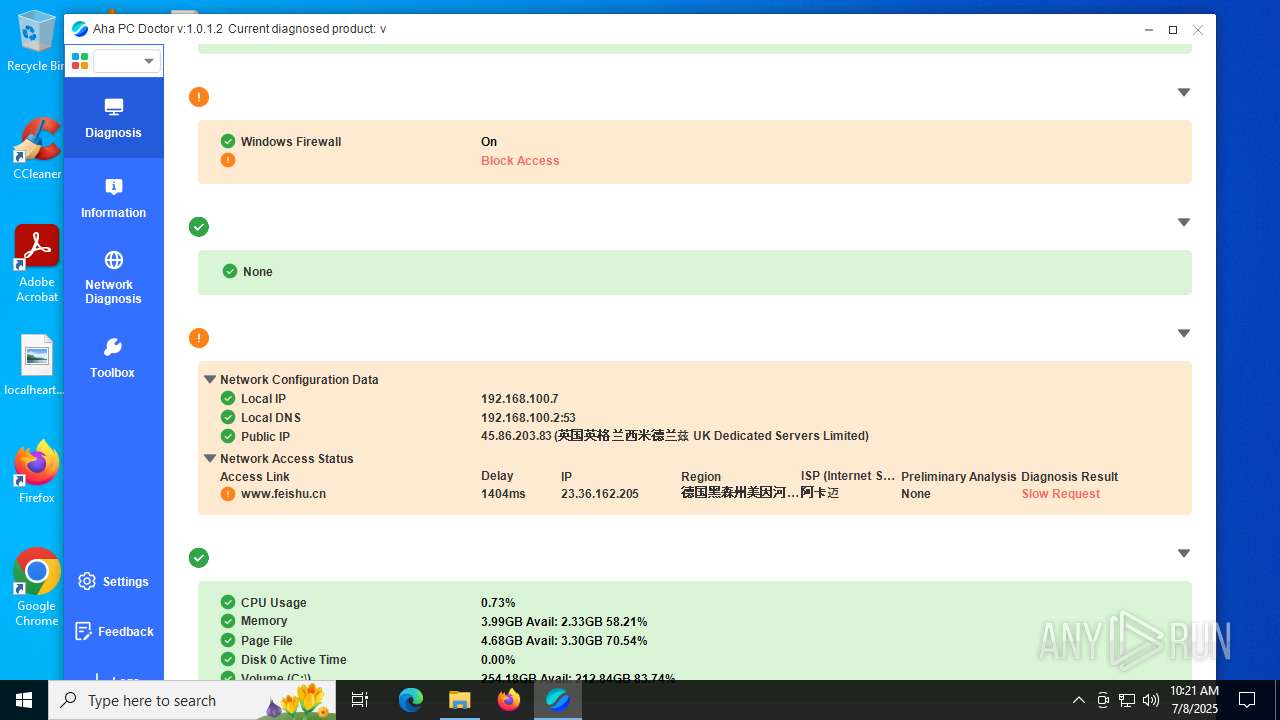Screen dimensions: 1280x720
Task: Click the green check beside None
Action: 230,271
